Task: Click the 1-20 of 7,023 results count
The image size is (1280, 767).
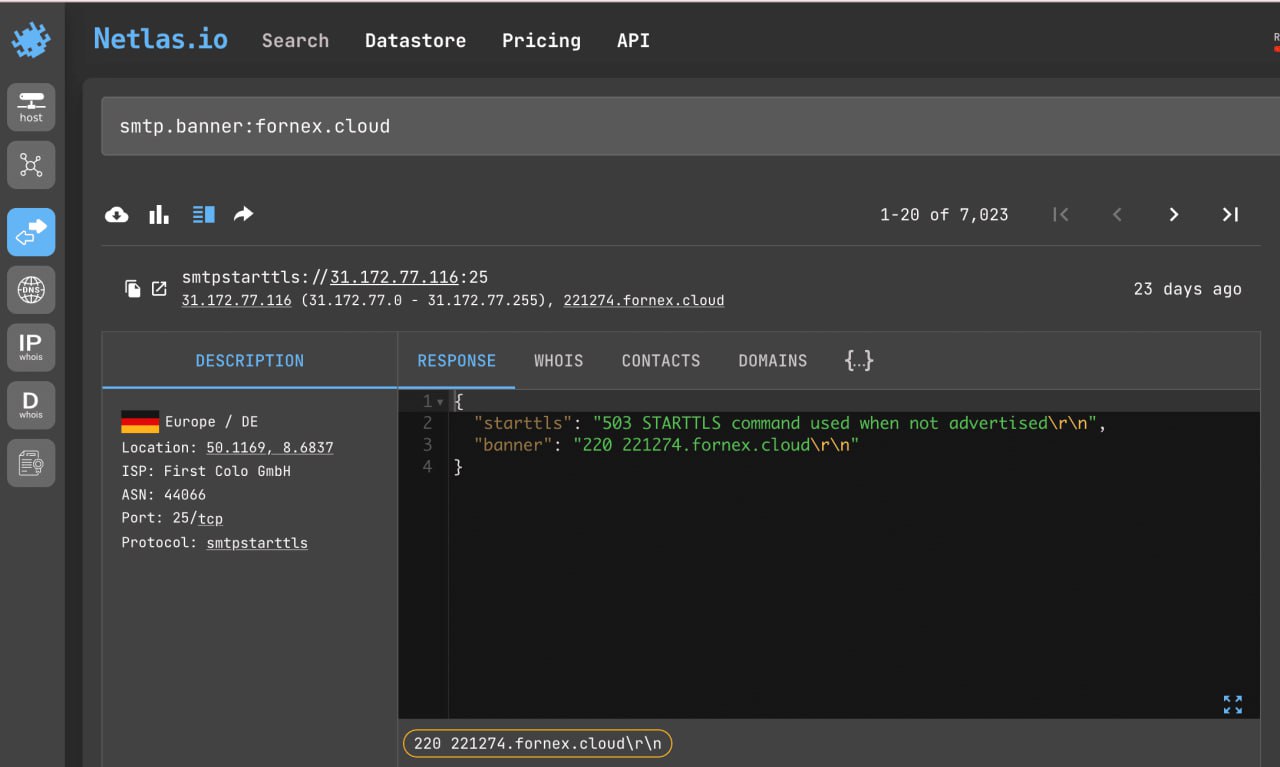Action: coord(944,214)
